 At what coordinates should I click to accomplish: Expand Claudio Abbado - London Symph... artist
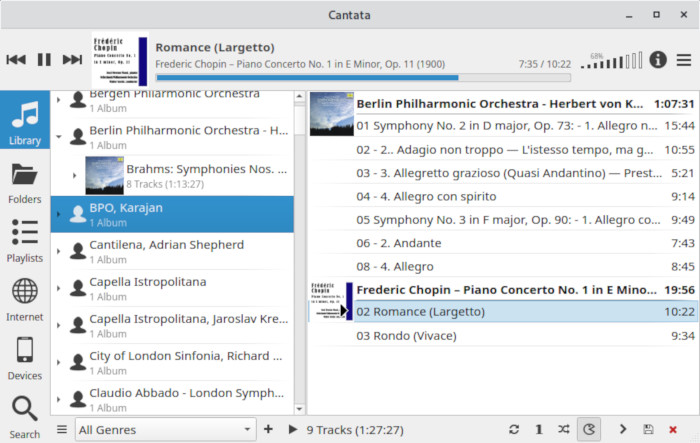coord(58,400)
